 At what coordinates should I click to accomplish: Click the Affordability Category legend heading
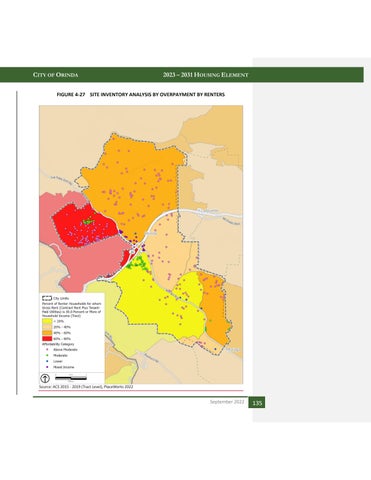[x=58, y=344]
